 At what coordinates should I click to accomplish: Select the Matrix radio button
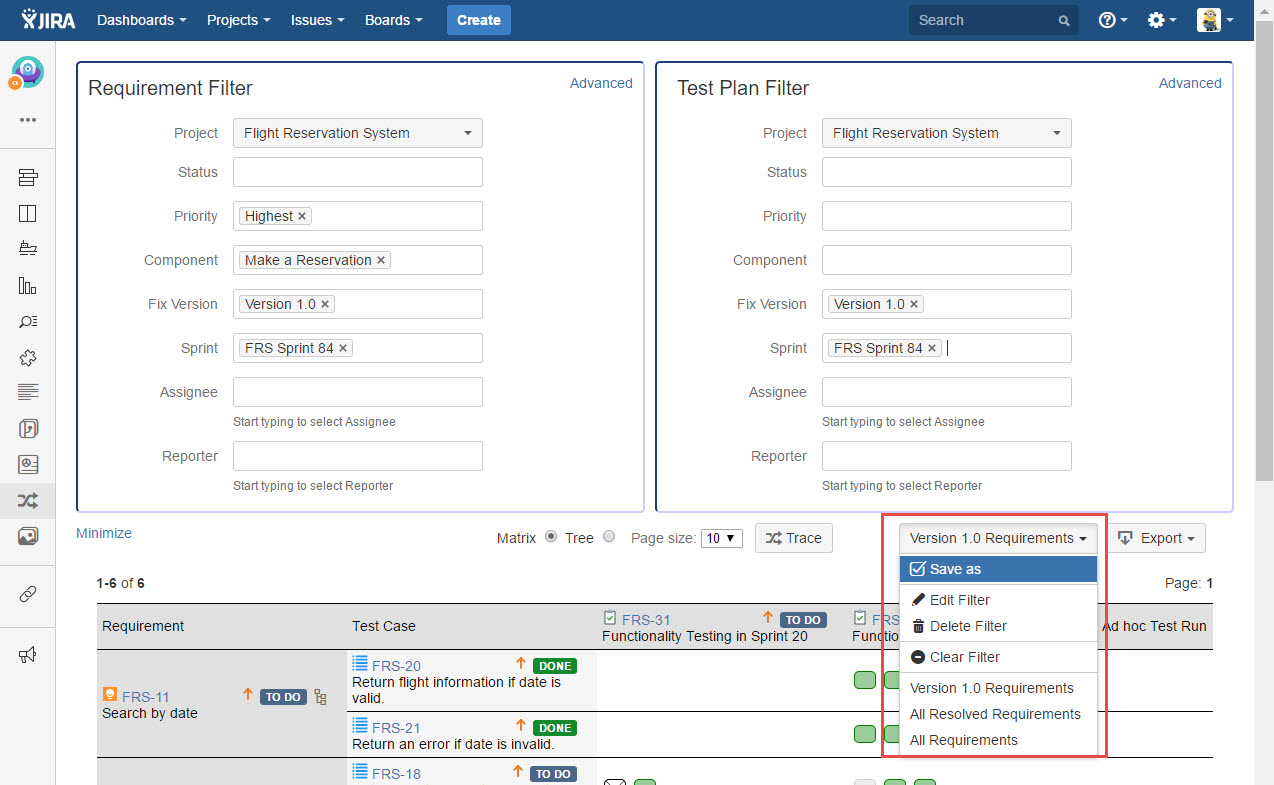tap(549, 537)
